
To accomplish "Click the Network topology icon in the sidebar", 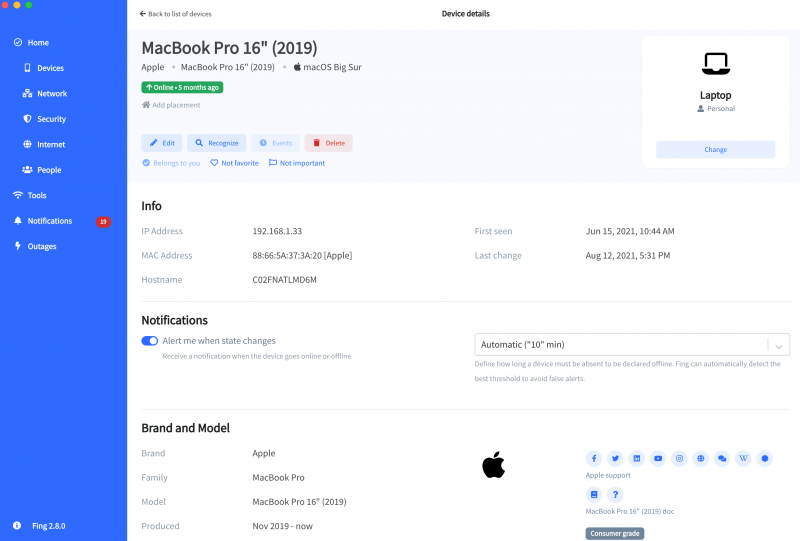I will tap(28, 93).
